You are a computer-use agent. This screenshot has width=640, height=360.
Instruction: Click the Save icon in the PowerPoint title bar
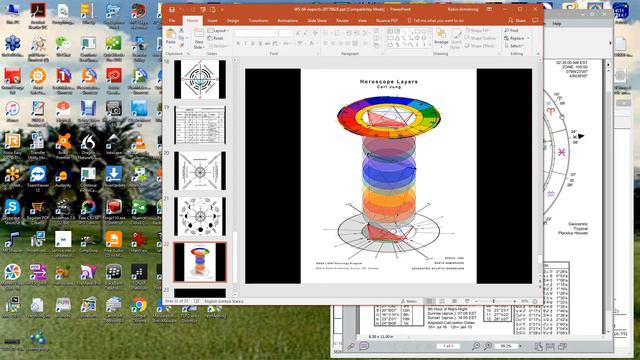click(x=172, y=9)
